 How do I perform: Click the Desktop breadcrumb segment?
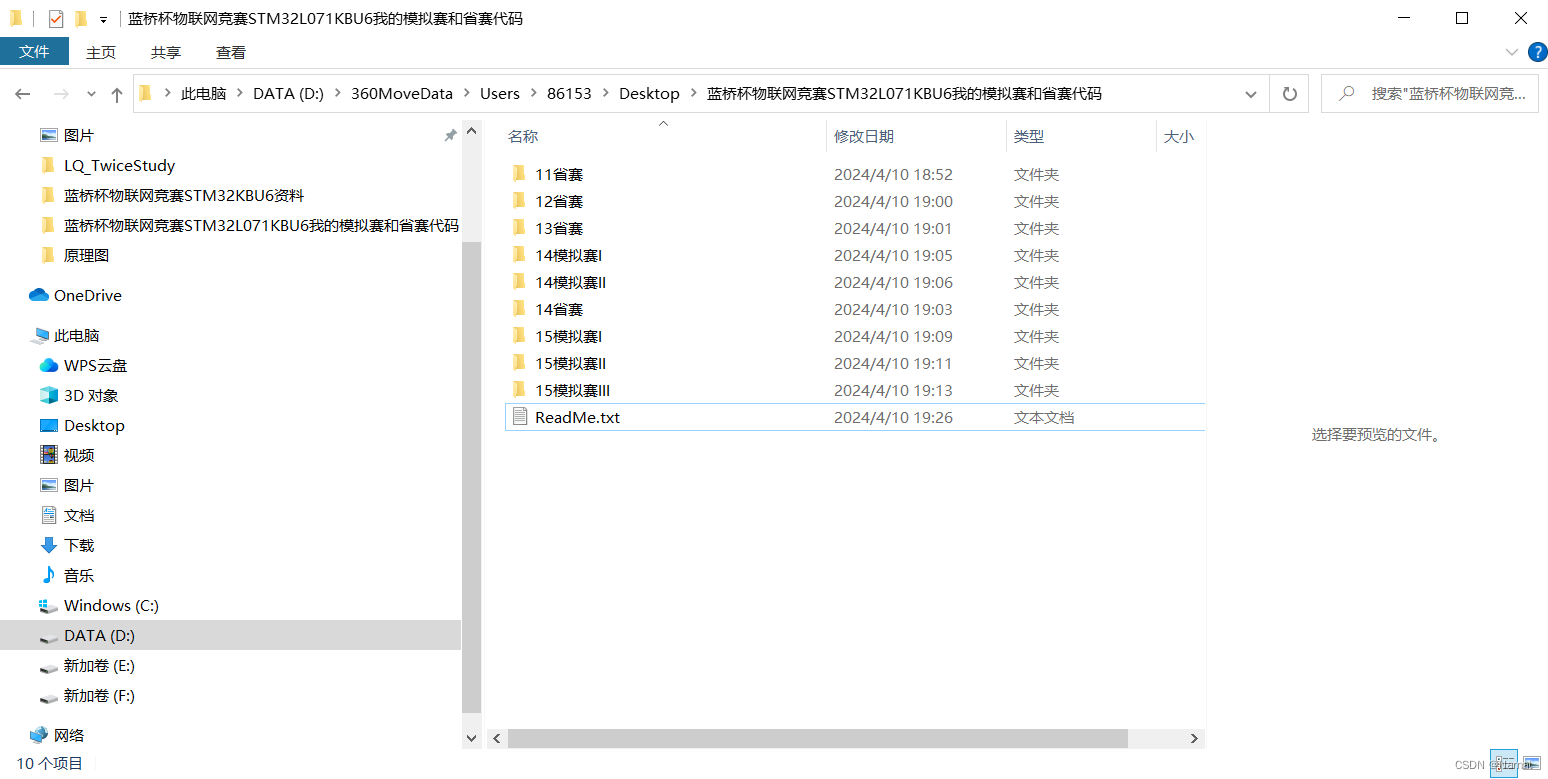[649, 94]
